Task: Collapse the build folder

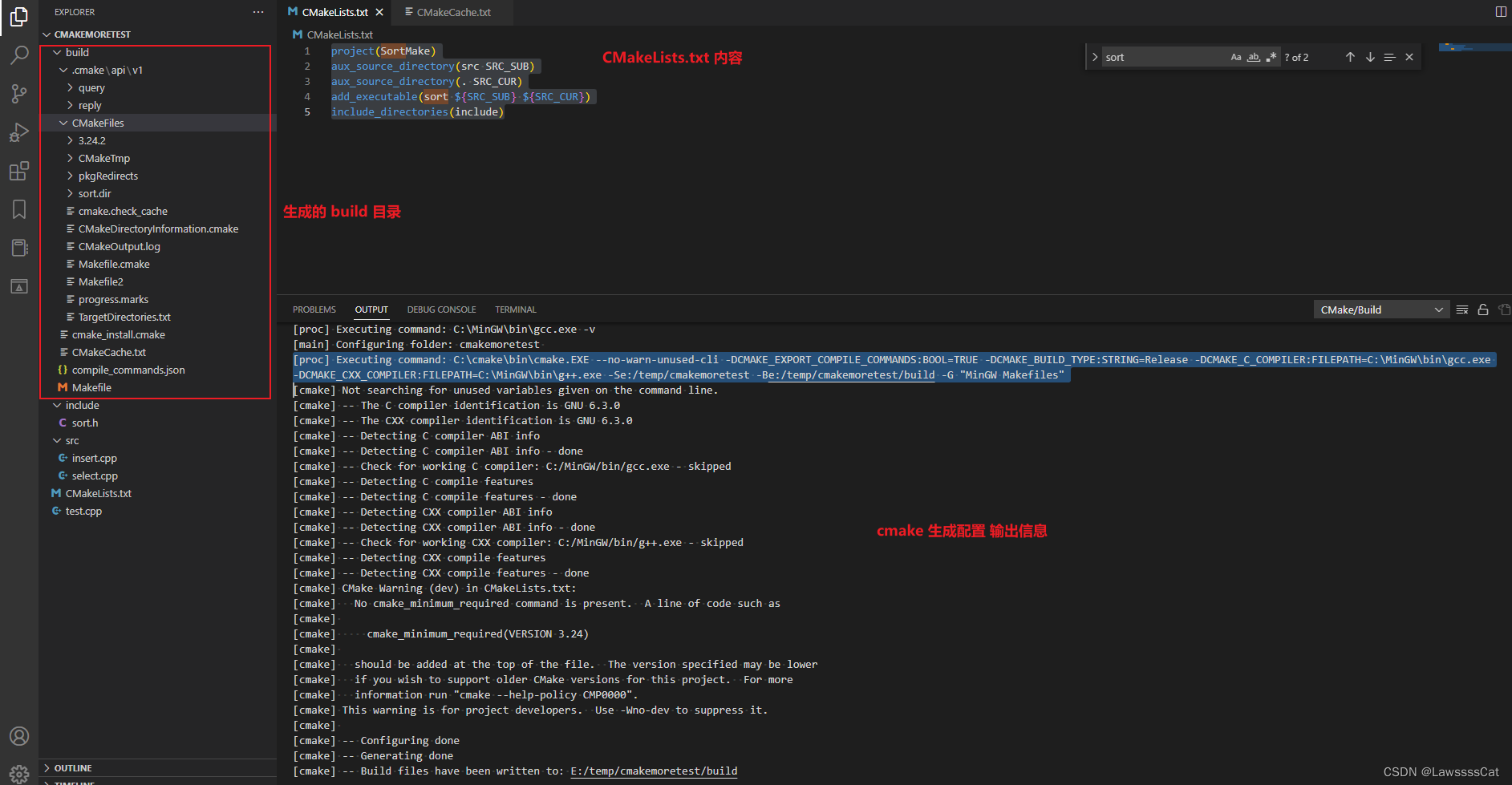Action: coord(157,52)
